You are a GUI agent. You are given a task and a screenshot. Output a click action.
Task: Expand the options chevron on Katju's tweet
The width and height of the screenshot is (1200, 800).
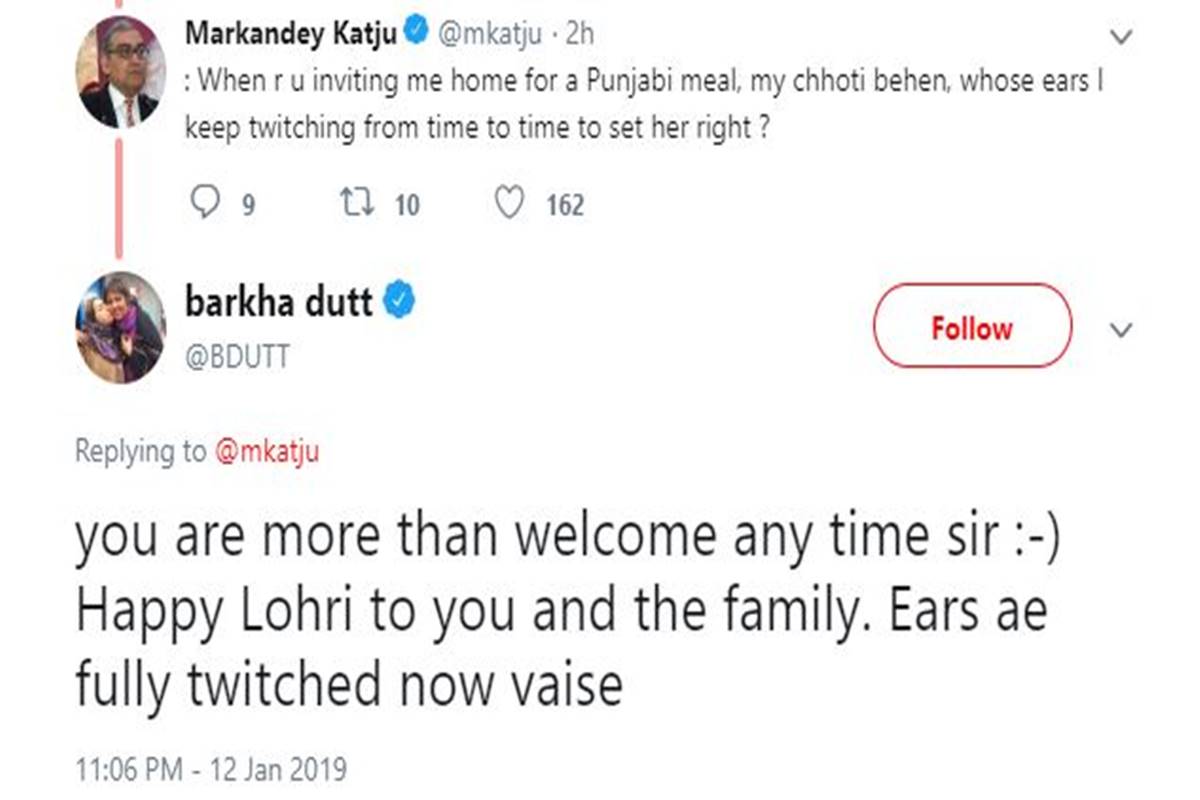pyautogui.click(x=1122, y=37)
